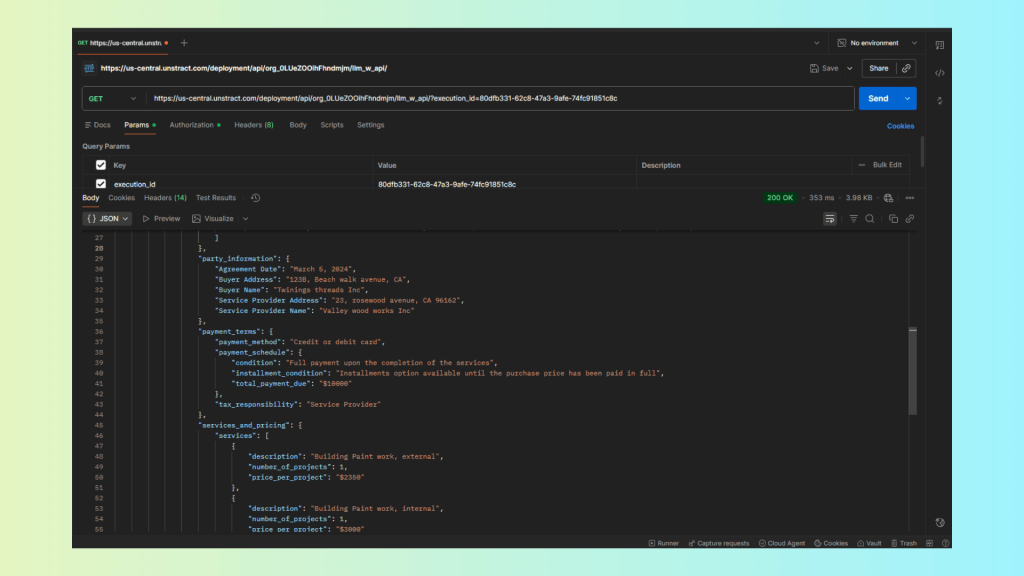Open Trash from the status bar

pos(903,543)
